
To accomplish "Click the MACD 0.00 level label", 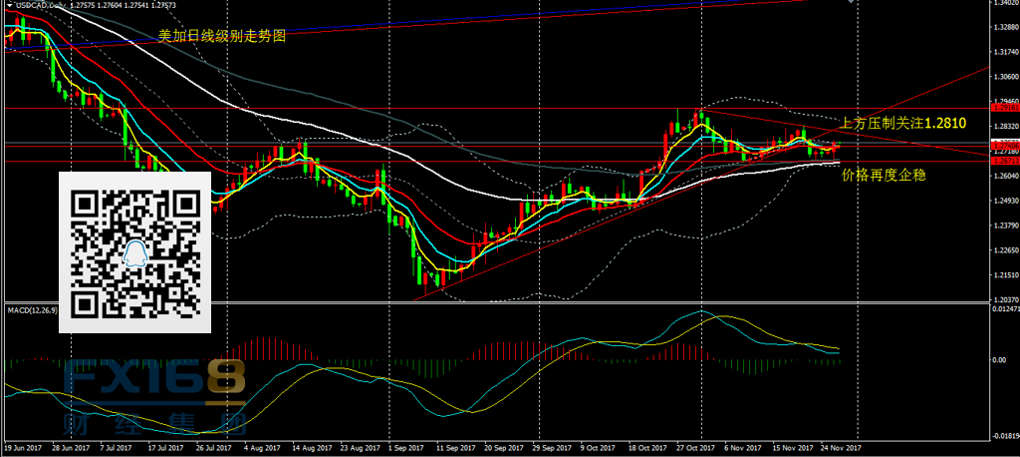I will [x=997, y=358].
